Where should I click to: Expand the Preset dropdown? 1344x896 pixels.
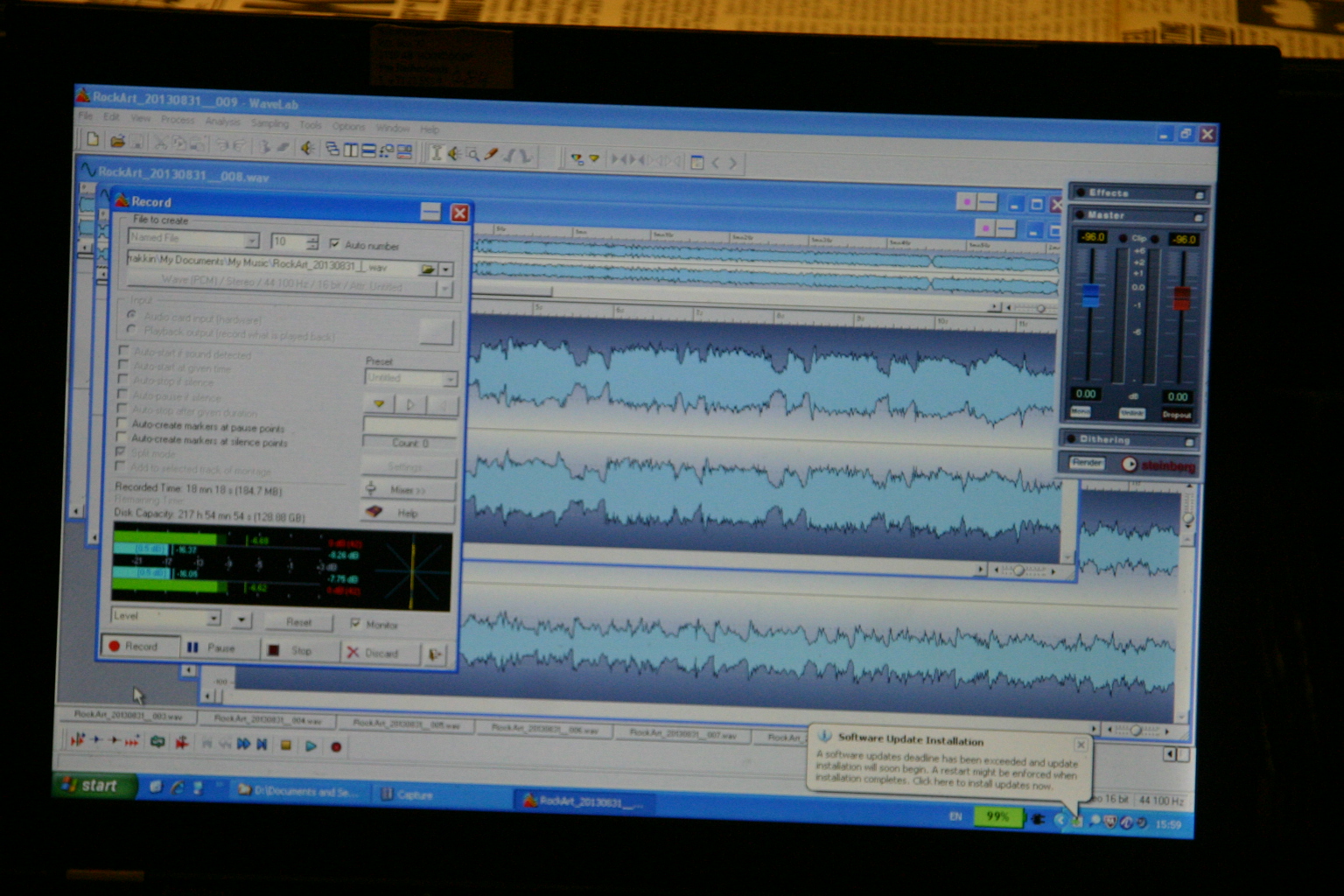click(x=450, y=379)
